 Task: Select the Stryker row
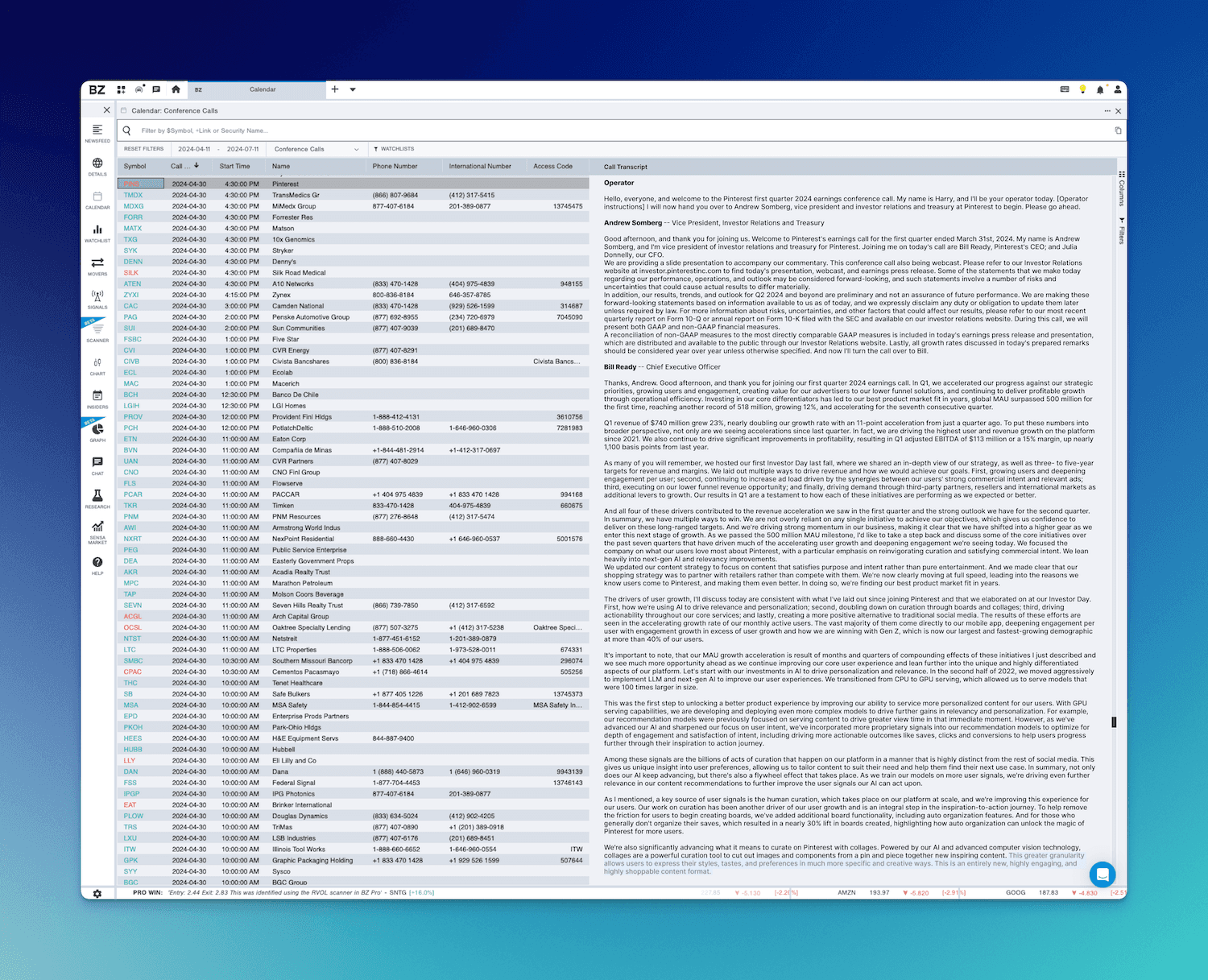[354, 250]
